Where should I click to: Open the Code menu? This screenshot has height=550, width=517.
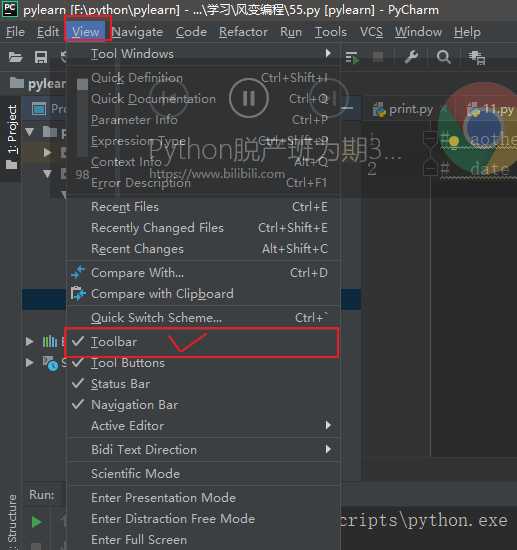191,32
